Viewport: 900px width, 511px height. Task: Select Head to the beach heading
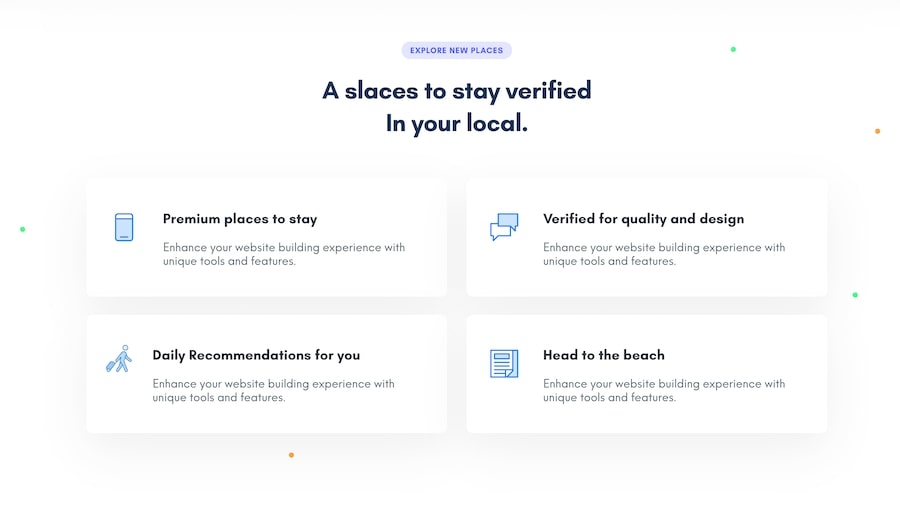(603, 355)
